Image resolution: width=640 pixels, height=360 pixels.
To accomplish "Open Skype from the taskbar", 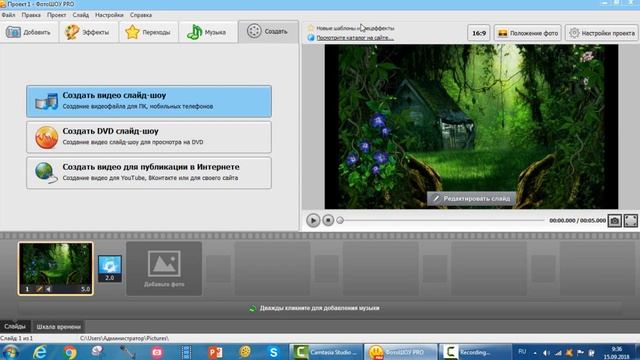I will click(273, 352).
